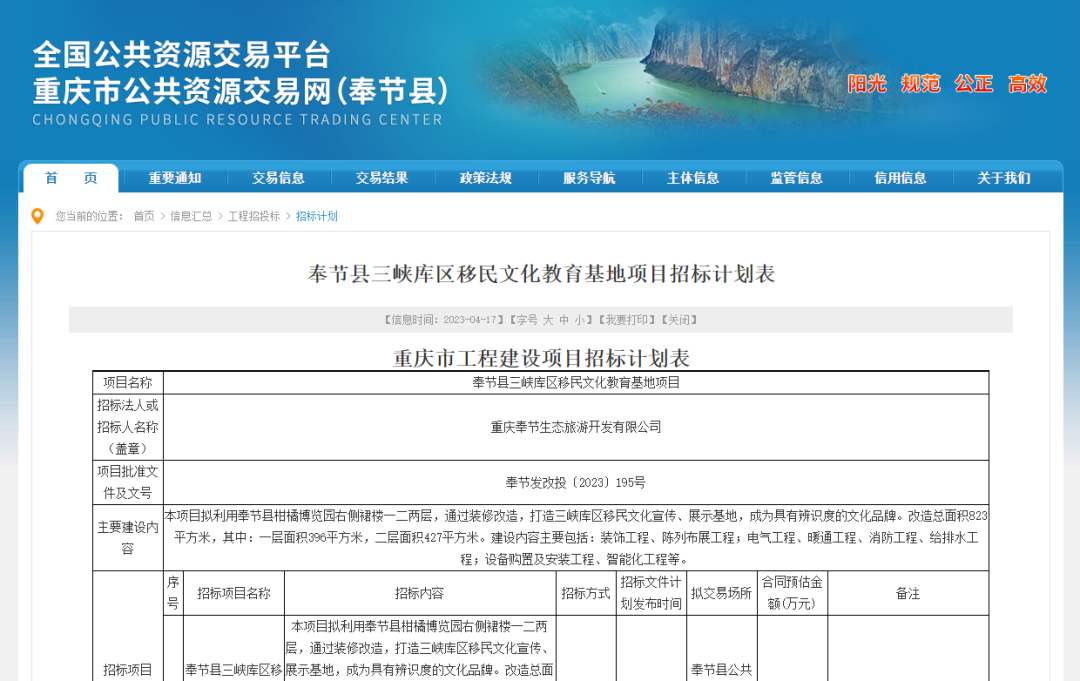1080x681 pixels.
Task: Click 招标计划 breadcrumb link
Action: 317,216
